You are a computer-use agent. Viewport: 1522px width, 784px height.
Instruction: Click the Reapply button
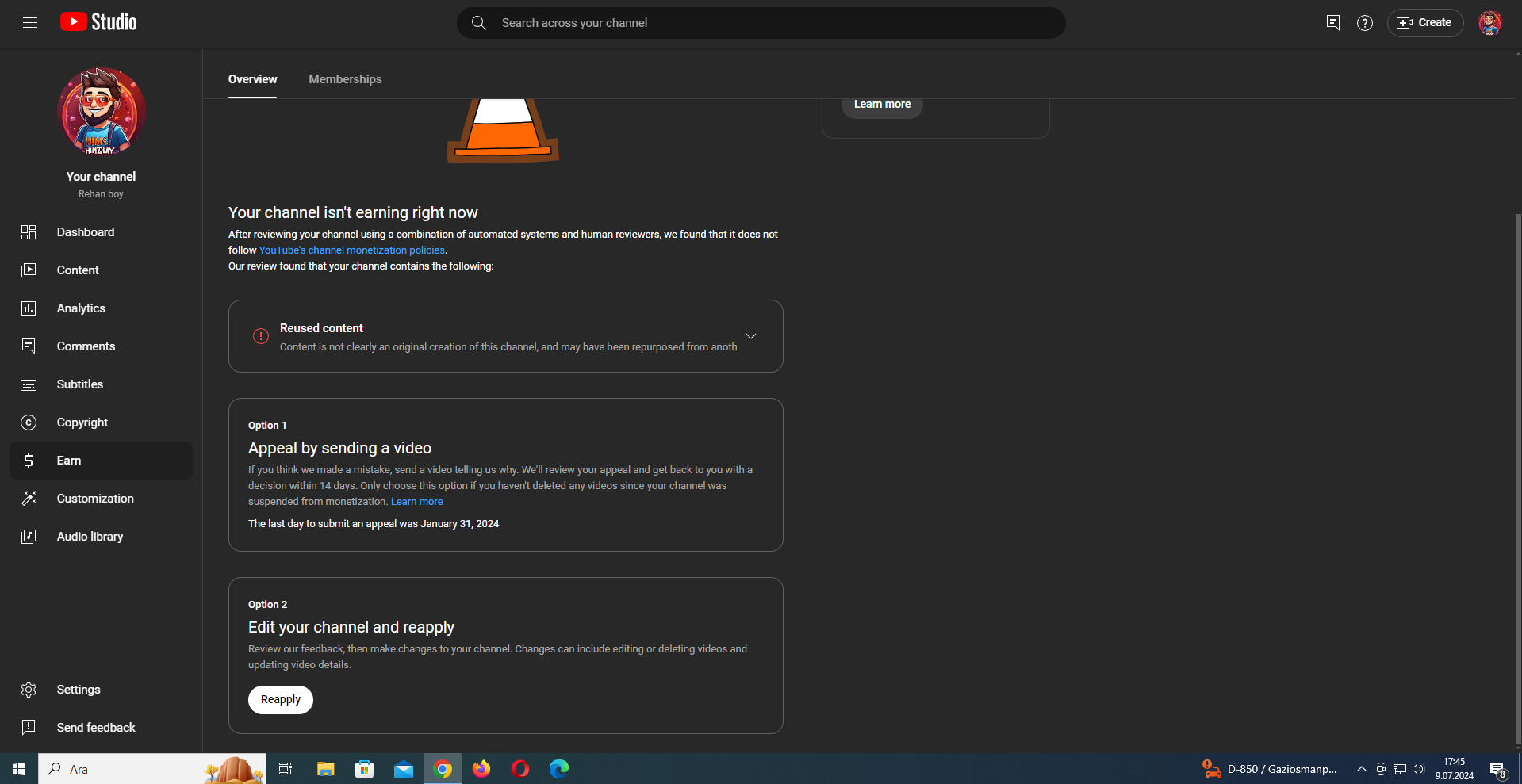281,700
